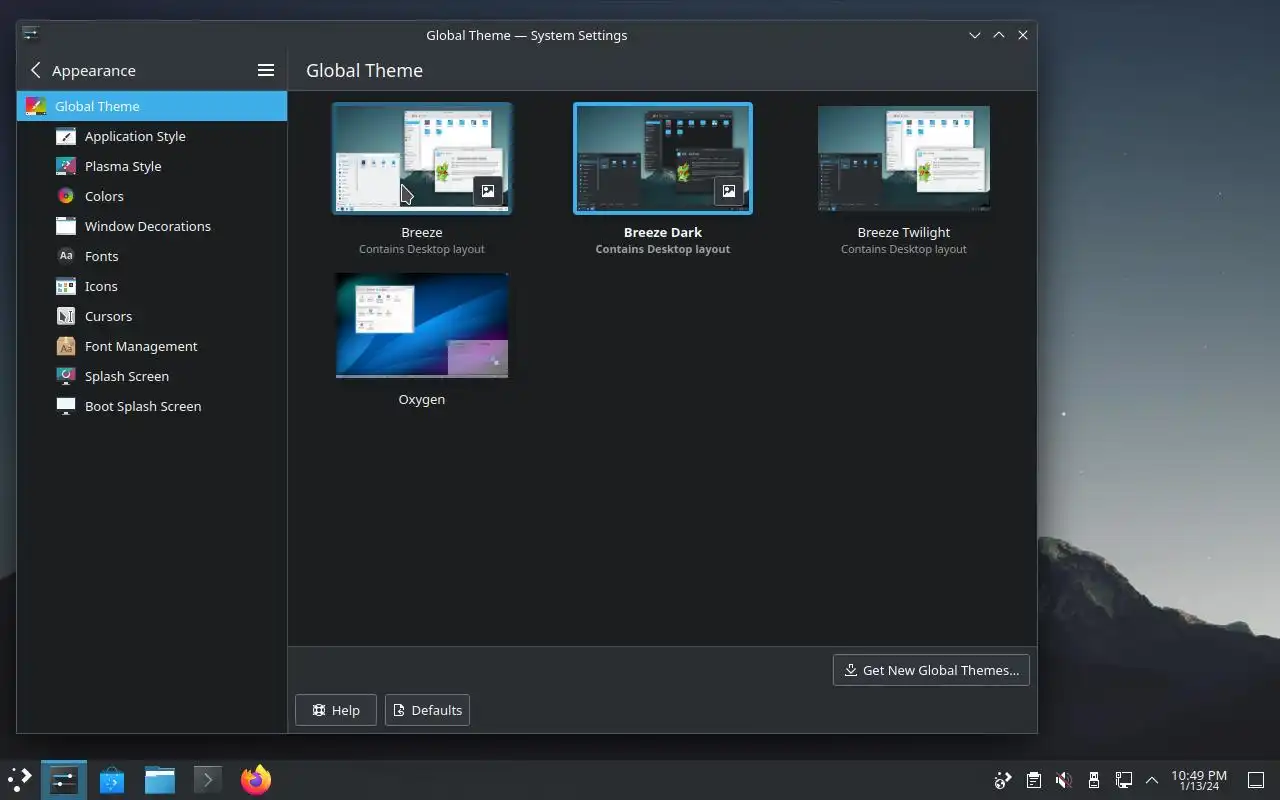Screen dimensions: 1280x800
Task: Open Plasma Style settings
Action: (x=152, y=166)
